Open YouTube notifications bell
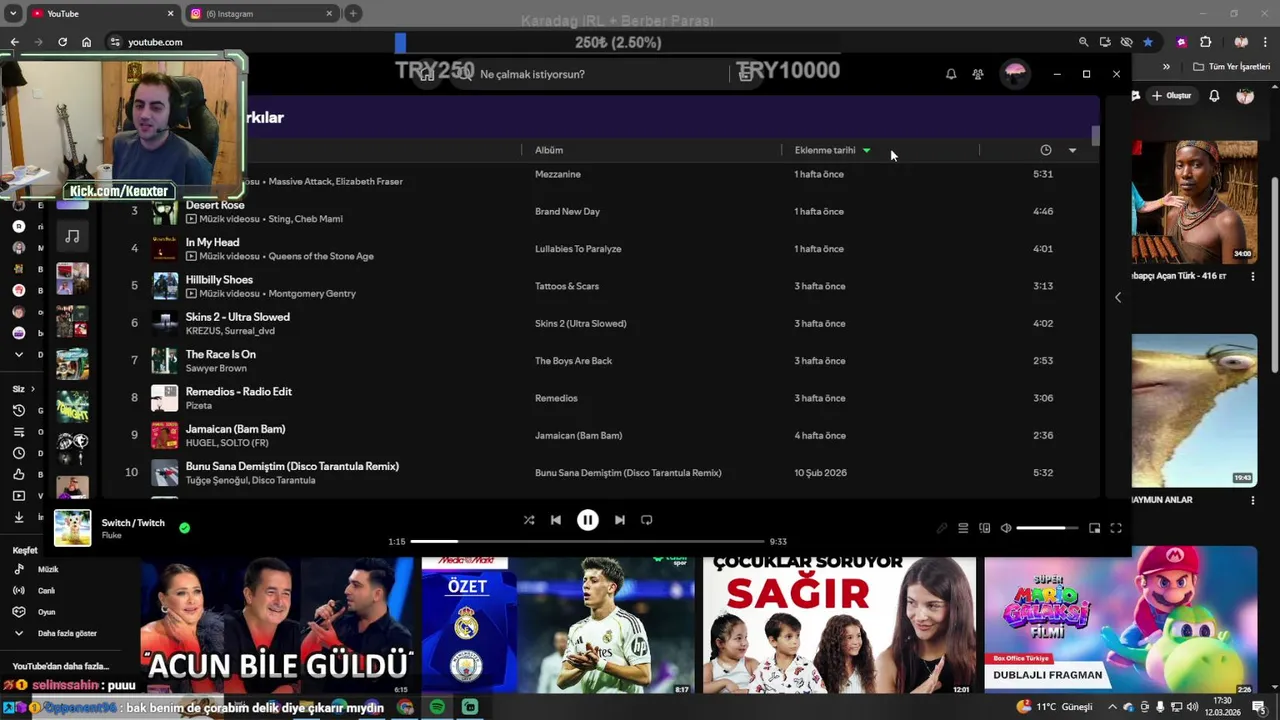This screenshot has height=720, width=1280. pyautogui.click(x=1214, y=96)
